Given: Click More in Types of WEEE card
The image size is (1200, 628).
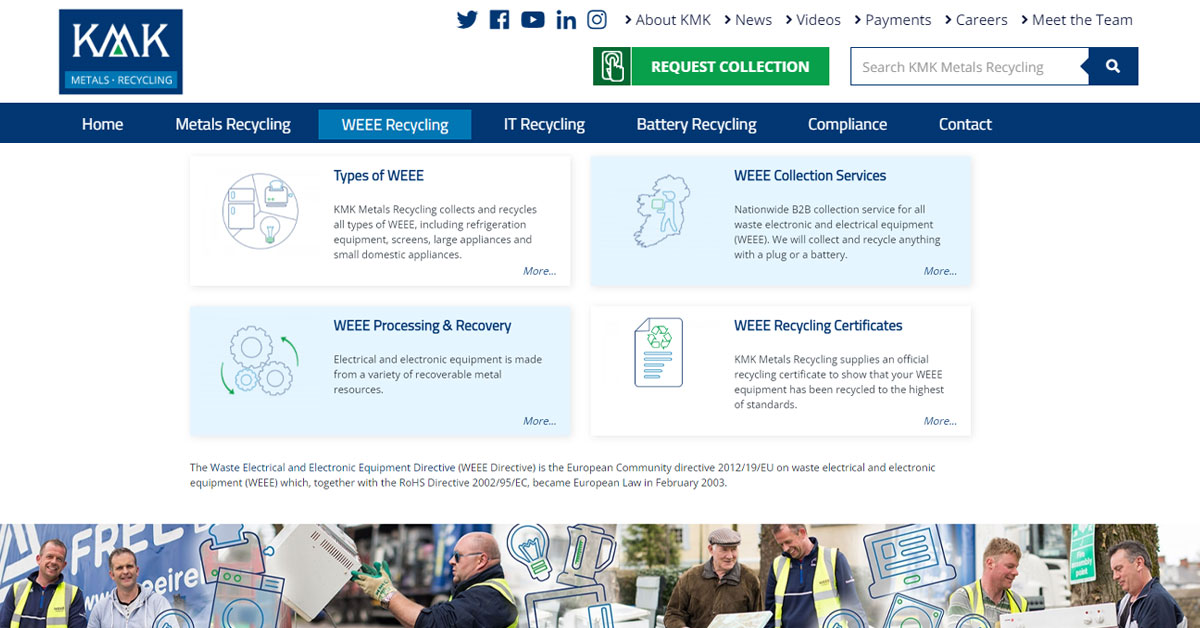Looking at the screenshot, I should [540, 271].
